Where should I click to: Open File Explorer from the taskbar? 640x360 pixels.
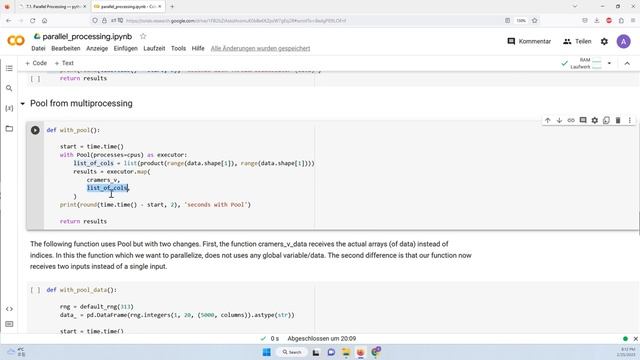tap(346, 352)
